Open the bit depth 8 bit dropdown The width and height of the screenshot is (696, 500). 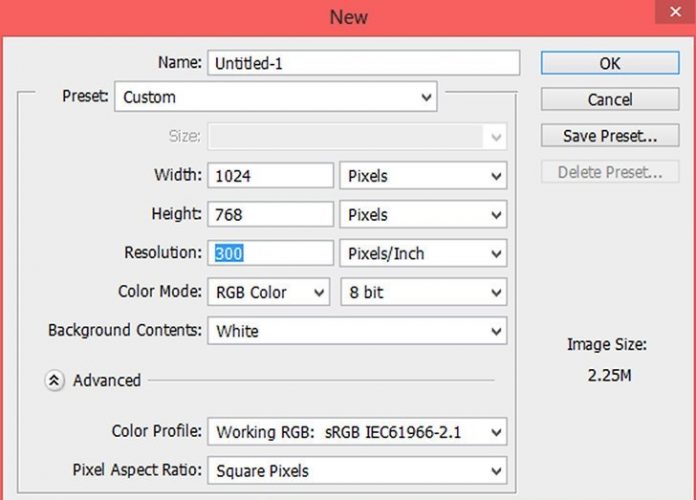423,293
